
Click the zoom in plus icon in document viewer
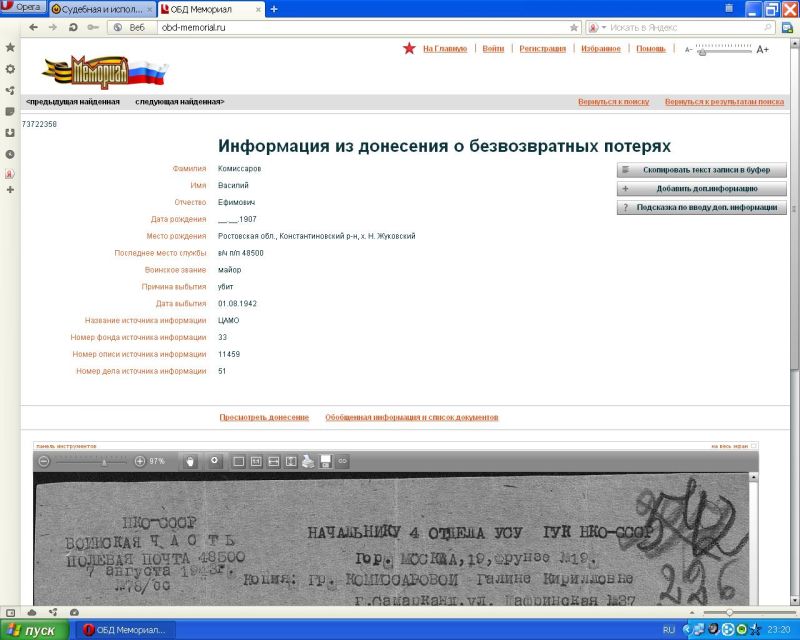click(x=140, y=461)
